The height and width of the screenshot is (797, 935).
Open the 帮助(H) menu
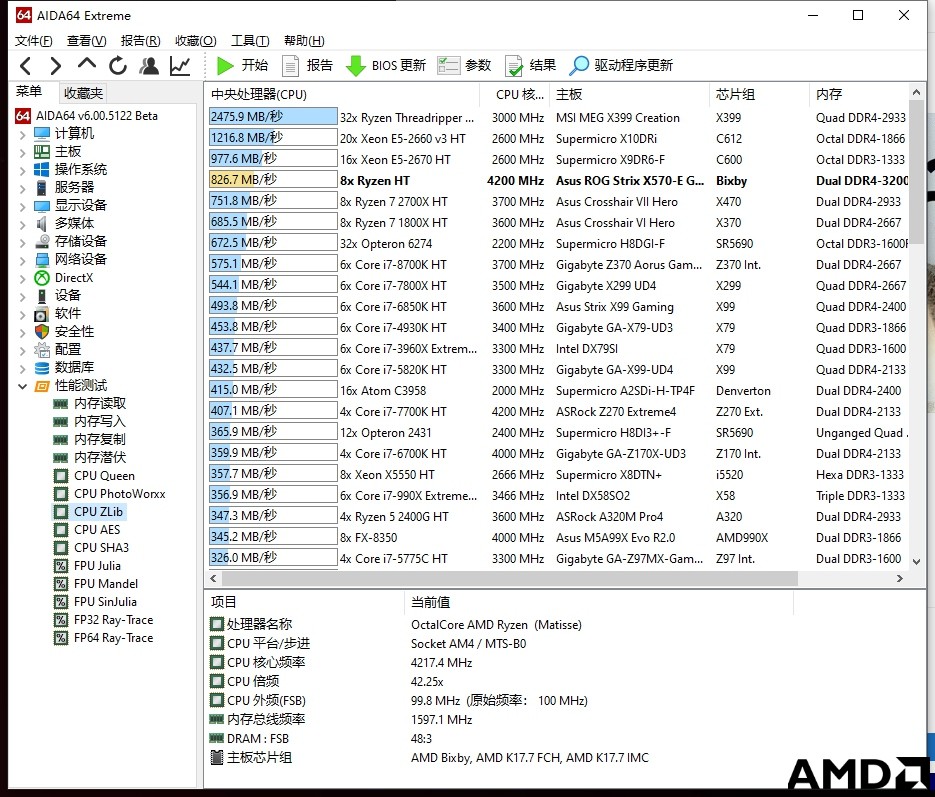pyautogui.click(x=304, y=41)
